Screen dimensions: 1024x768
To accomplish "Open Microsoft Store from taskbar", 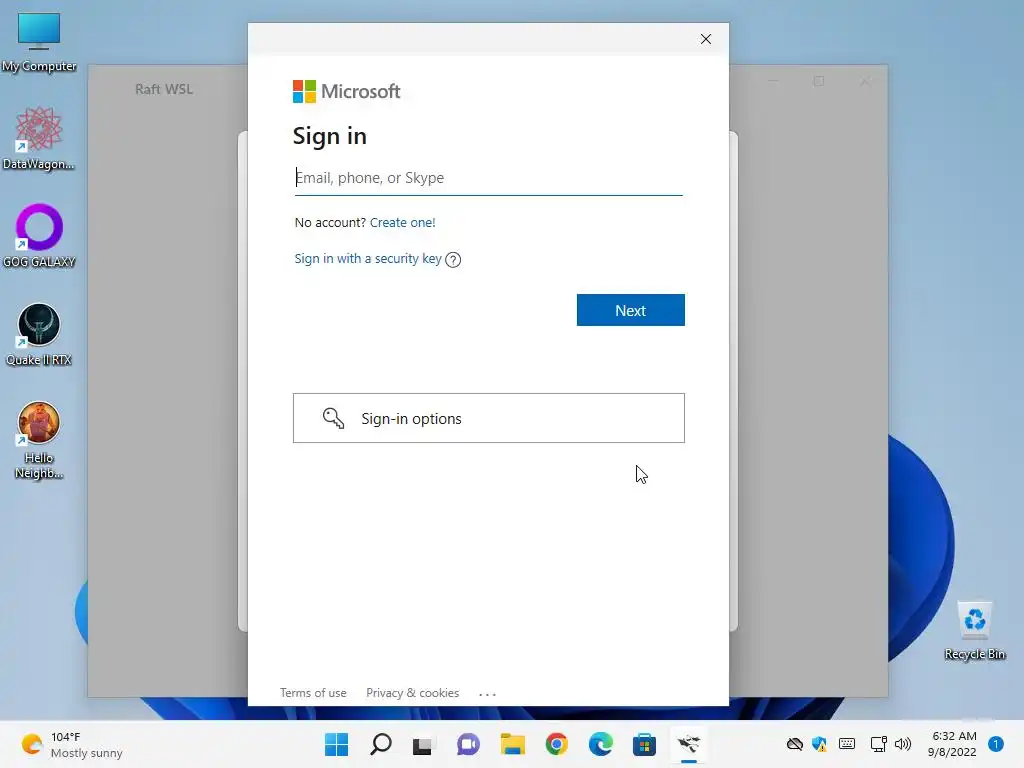I will coord(645,744).
